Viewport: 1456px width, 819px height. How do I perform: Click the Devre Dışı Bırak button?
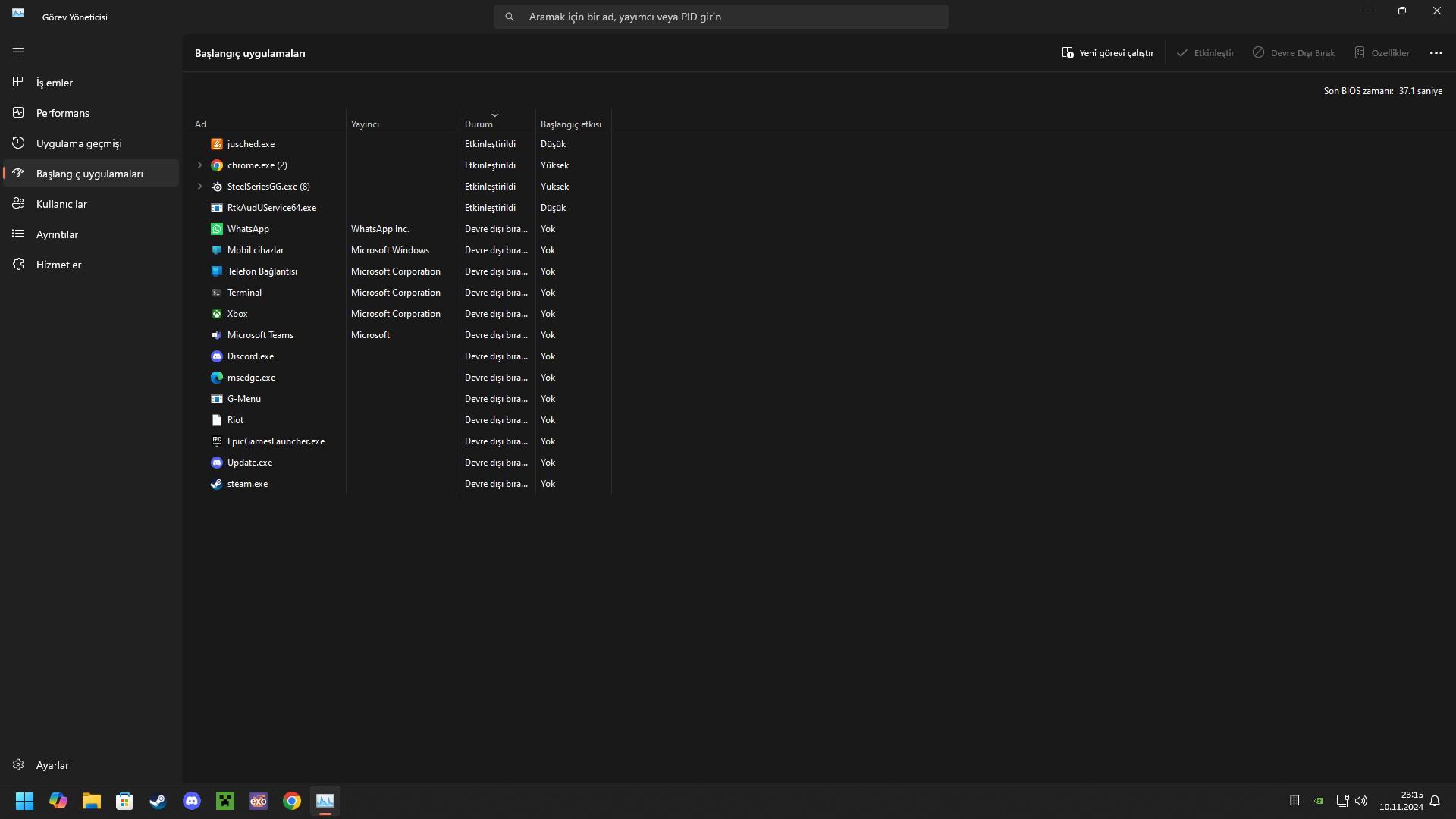pos(1294,53)
